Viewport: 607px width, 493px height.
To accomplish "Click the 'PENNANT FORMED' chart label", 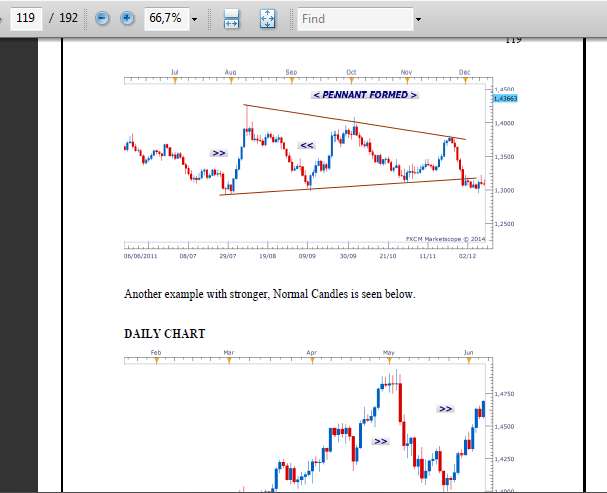I will [x=365, y=95].
